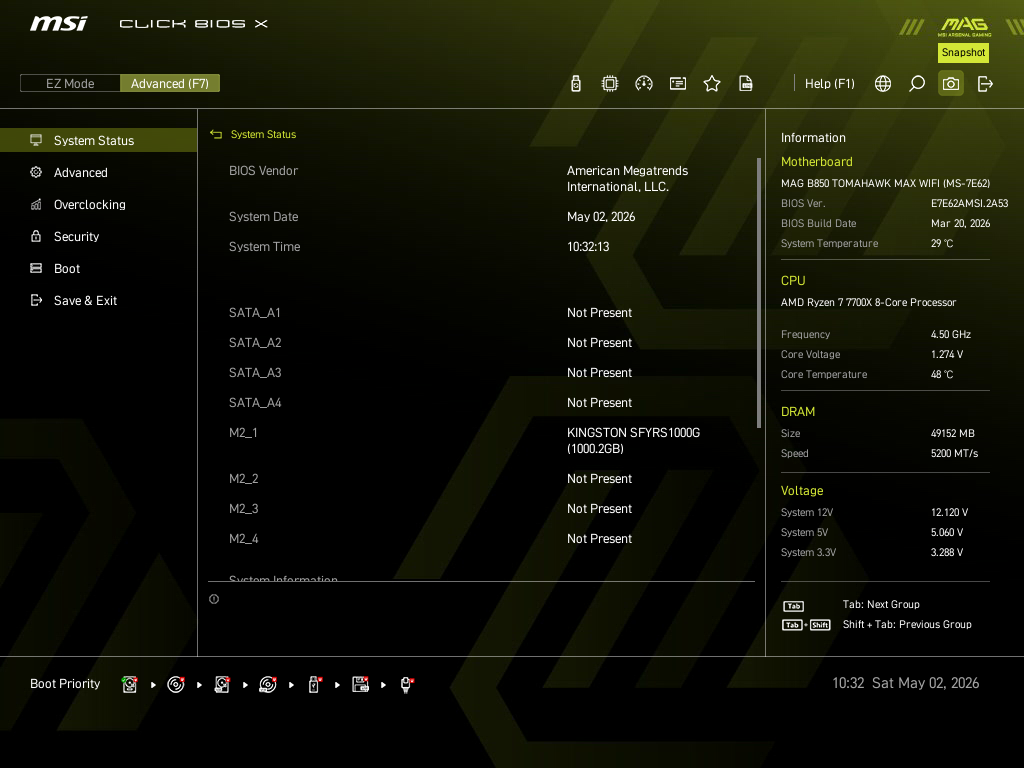This screenshot has height=768, width=1024.
Task: Open the Overclocking menu
Action: (x=99, y=204)
